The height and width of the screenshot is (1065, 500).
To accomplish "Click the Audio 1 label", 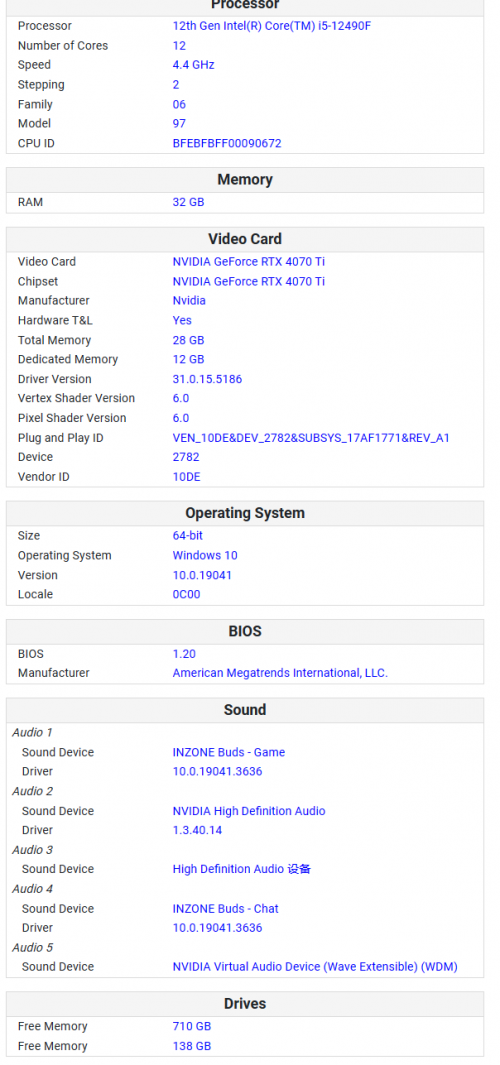I will coord(32,733).
